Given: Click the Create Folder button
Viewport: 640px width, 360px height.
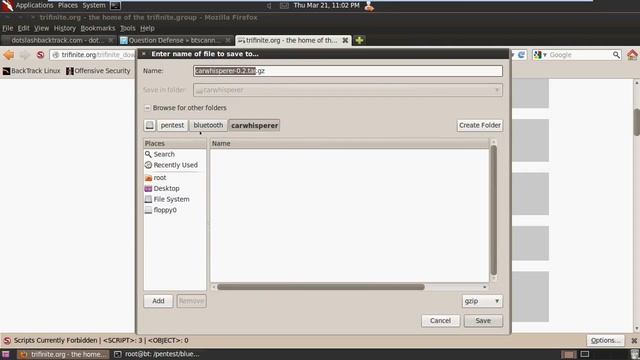Looking at the screenshot, I should [480, 125].
